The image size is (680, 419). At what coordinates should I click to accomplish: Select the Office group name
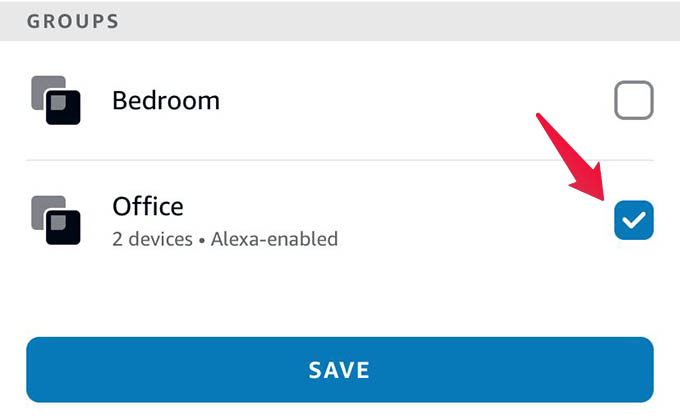click(x=148, y=206)
